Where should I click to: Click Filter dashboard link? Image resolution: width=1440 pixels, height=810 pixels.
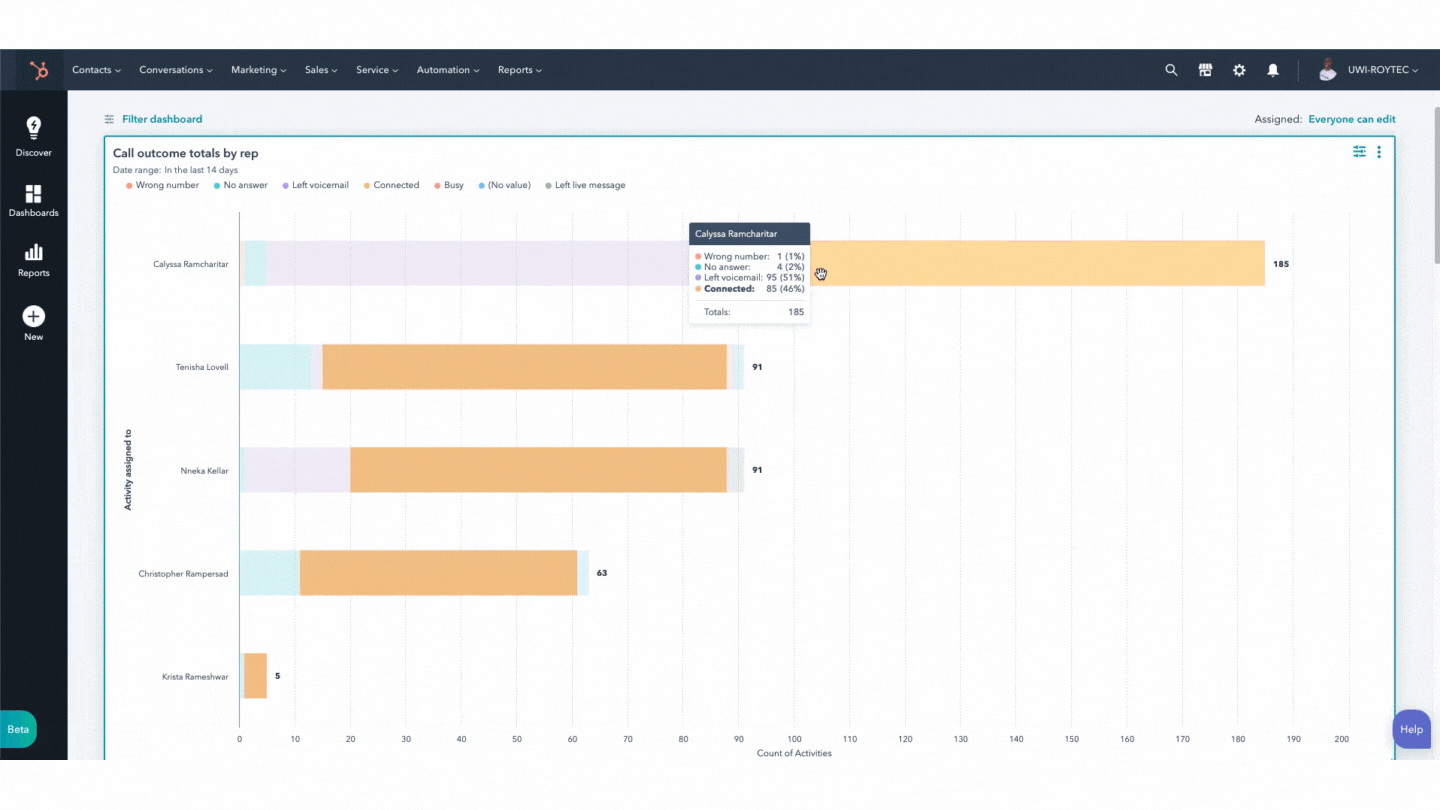[161, 119]
